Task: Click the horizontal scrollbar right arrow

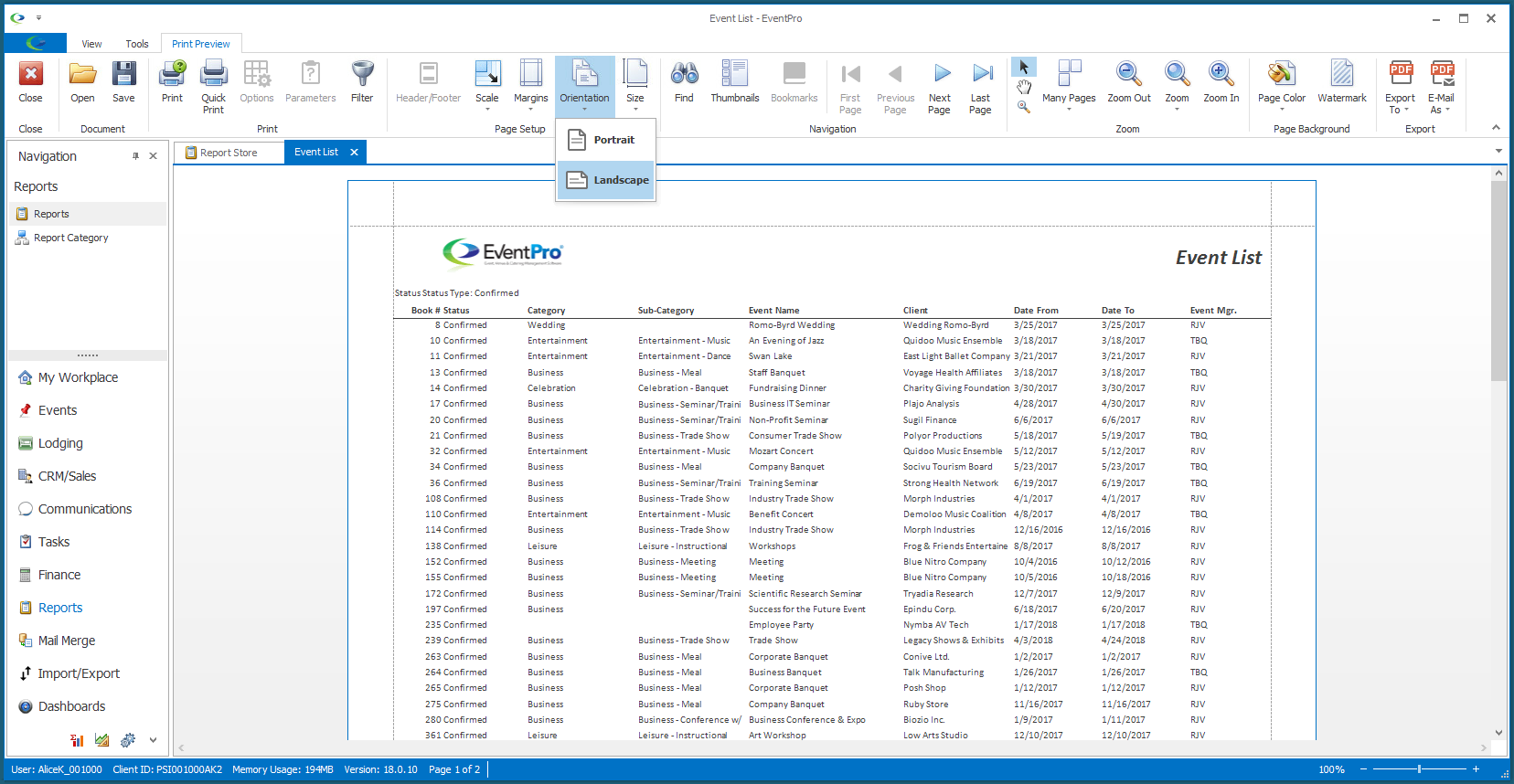Action: (1483, 747)
